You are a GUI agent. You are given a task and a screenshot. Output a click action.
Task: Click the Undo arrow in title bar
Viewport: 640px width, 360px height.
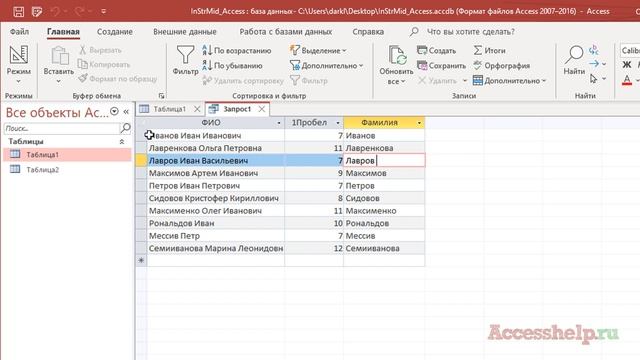[55, 11]
